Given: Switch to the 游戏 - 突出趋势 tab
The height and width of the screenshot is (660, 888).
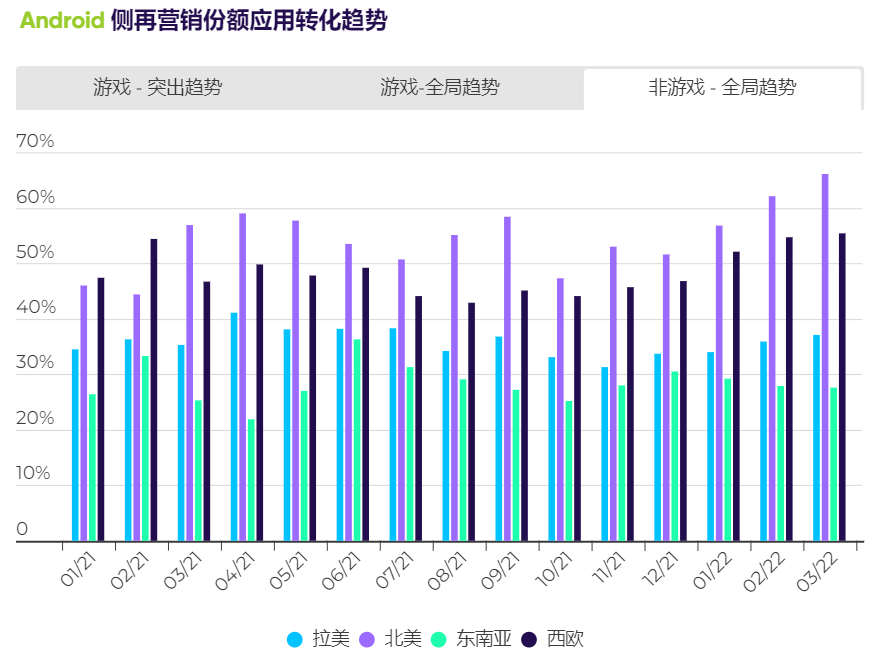Looking at the screenshot, I should [x=157, y=87].
